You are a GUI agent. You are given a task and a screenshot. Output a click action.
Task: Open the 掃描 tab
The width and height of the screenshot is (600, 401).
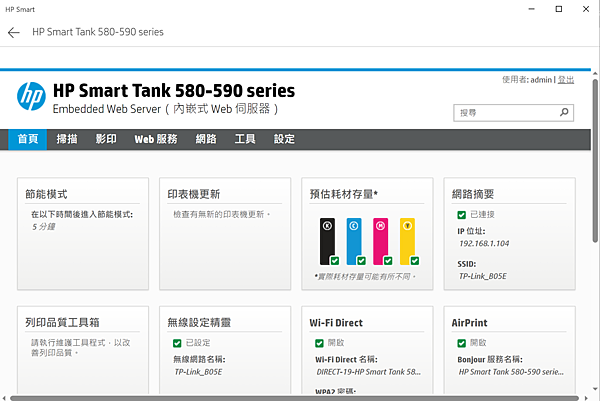point(67,139)
